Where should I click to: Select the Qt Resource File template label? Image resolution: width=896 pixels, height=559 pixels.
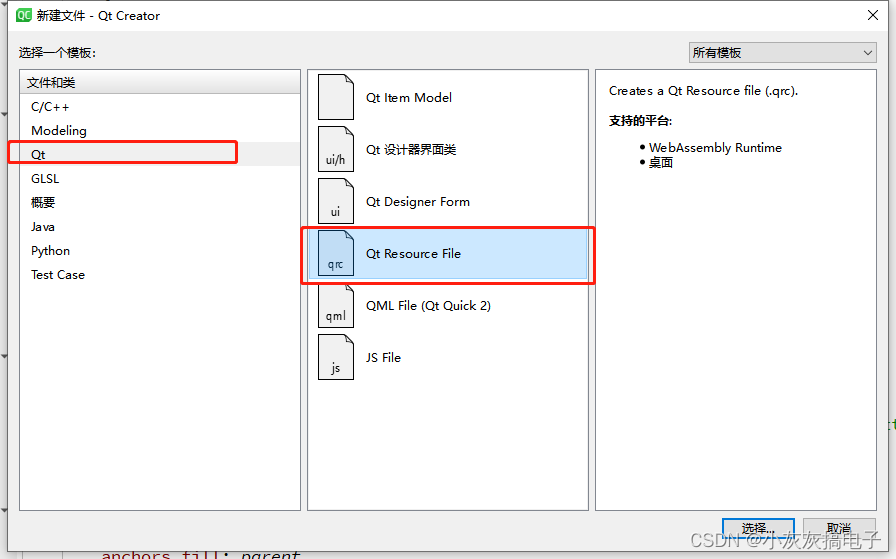[413, 254]
